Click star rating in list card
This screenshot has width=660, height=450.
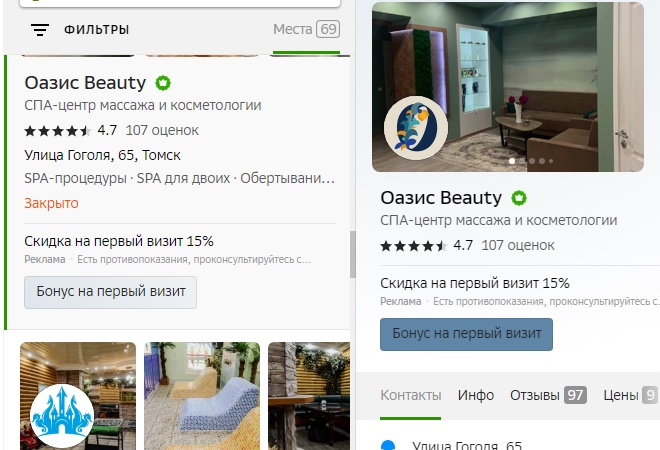pyautogui.click(x=58, y=131)
